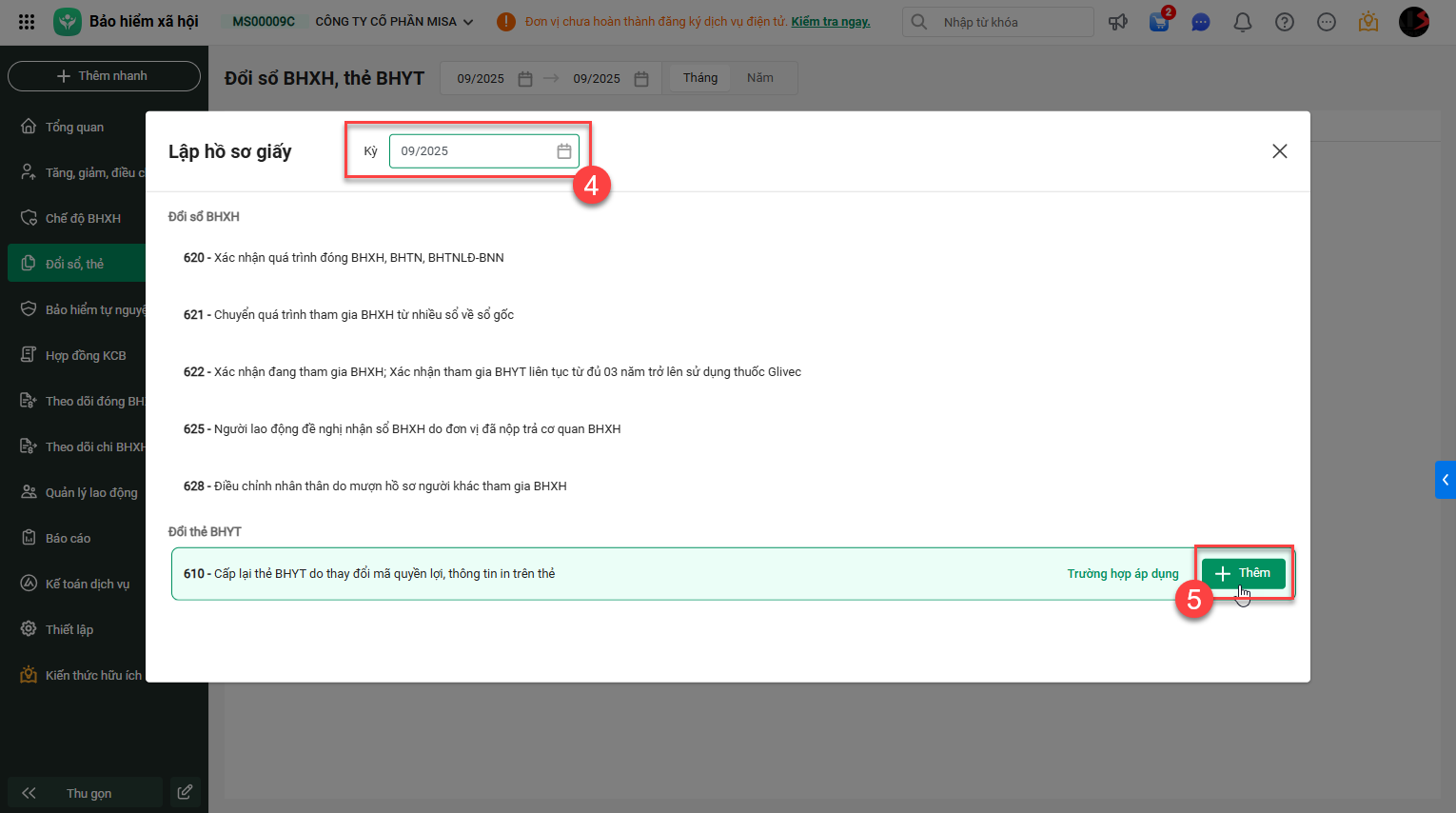
Task: Select procedure 625 nhận sổ BHXH
Action: (731, 429)
